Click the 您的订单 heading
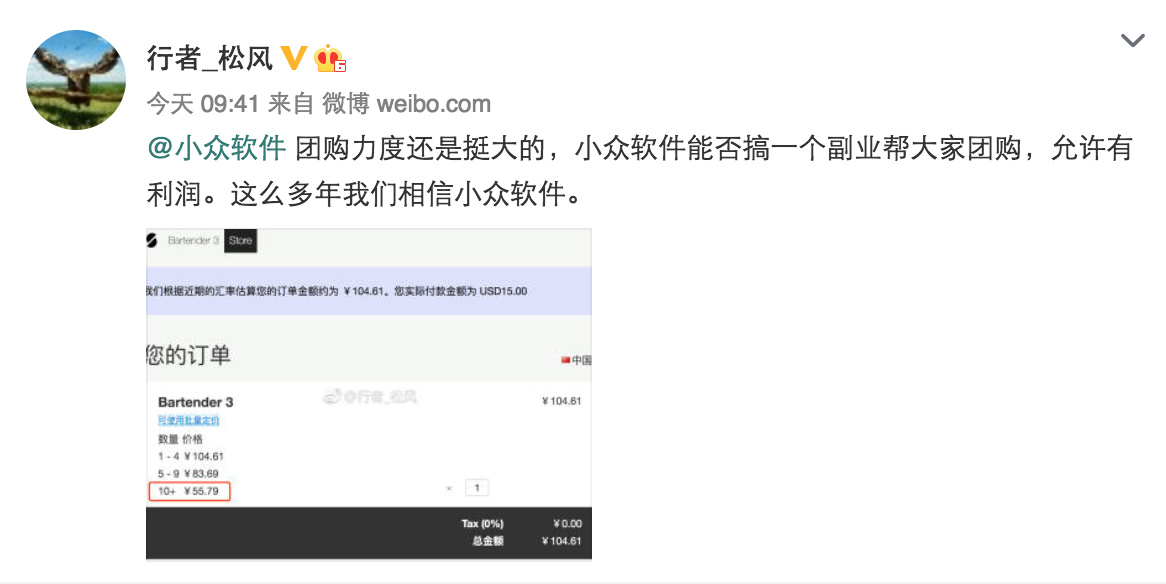 (188, 355)
